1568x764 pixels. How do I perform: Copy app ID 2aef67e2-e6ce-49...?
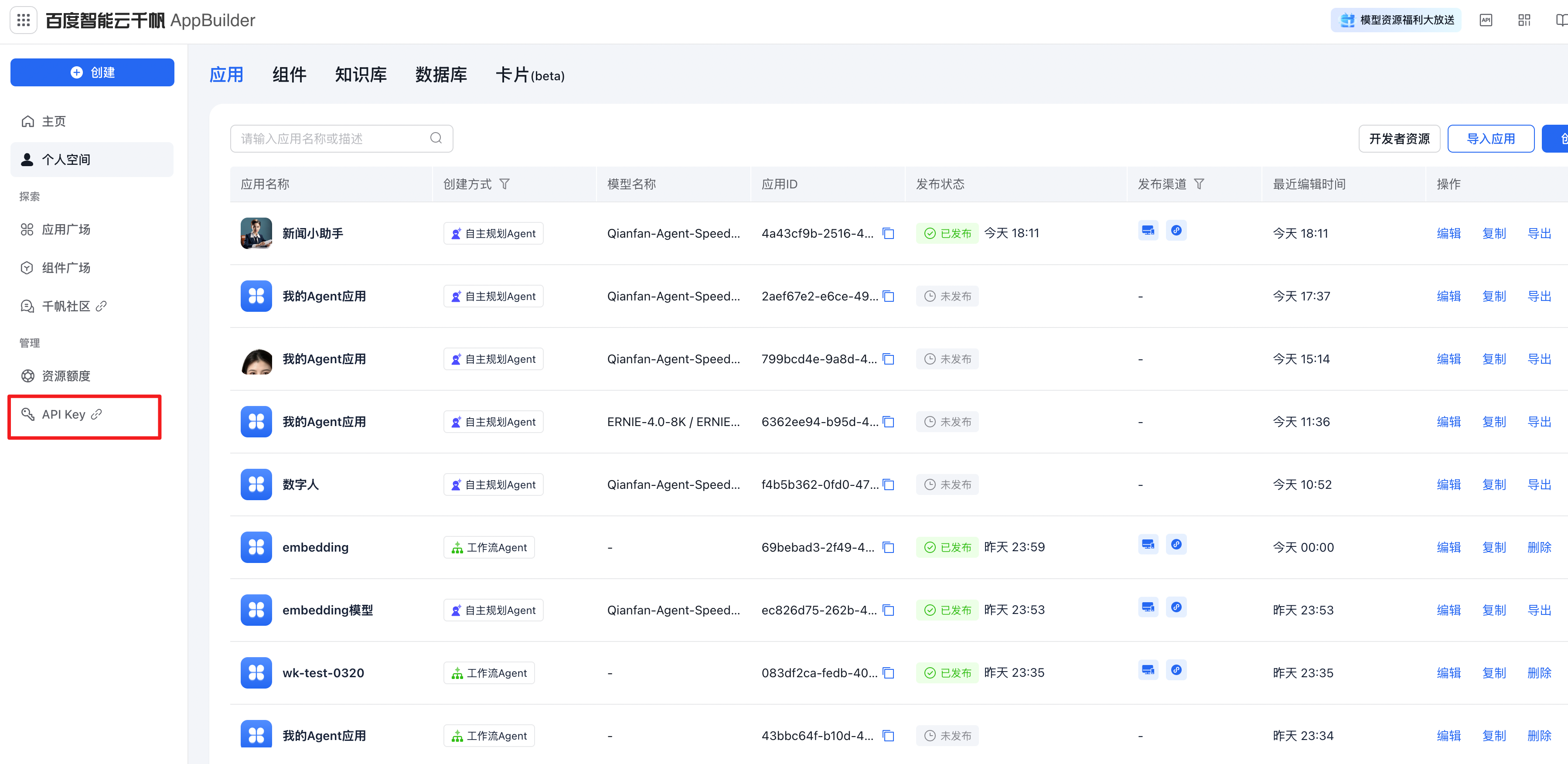[889, 296]
